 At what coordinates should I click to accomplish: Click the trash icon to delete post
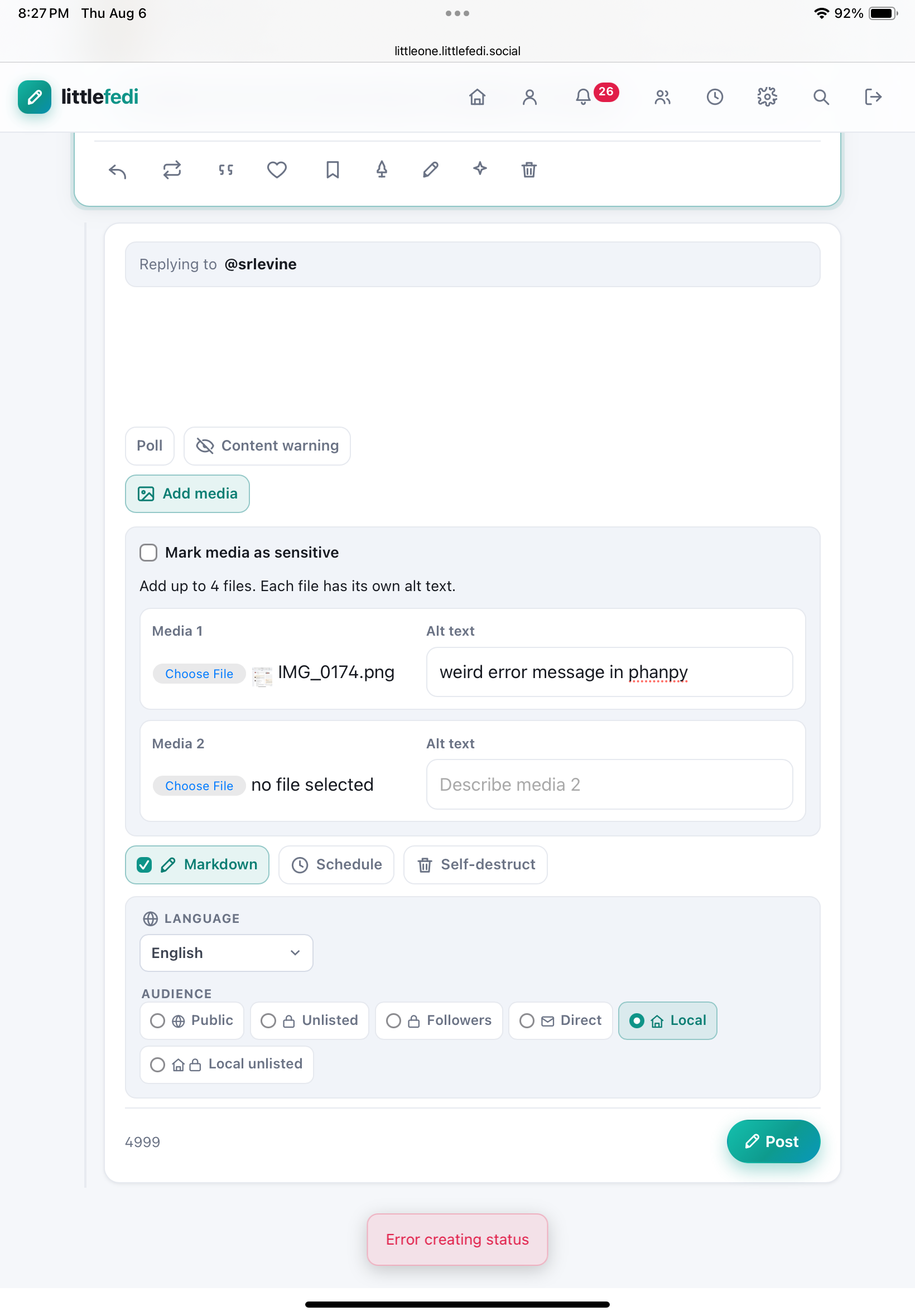[528, 170]
